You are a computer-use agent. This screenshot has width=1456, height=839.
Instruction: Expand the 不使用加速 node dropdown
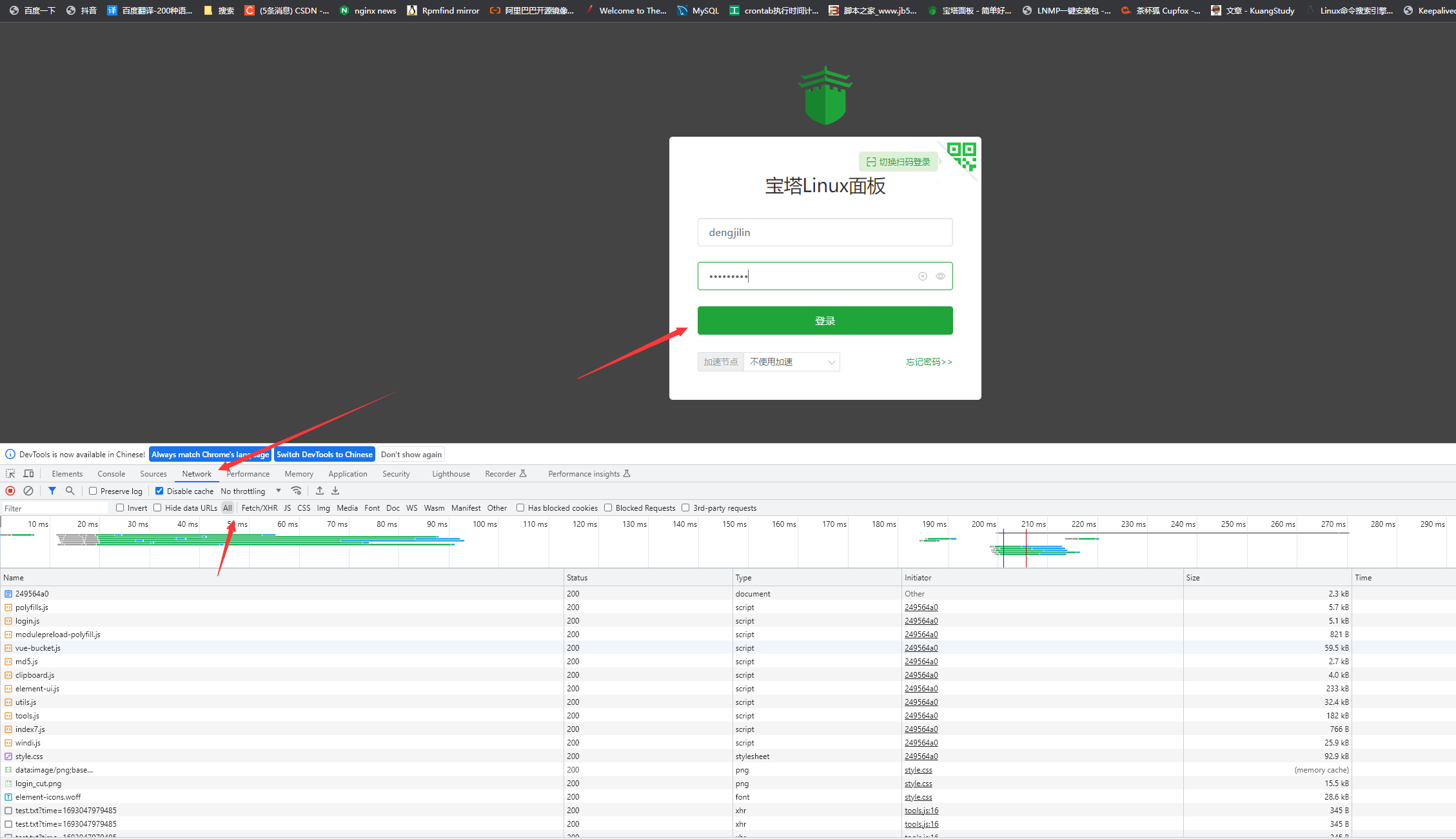coord(792,362)
